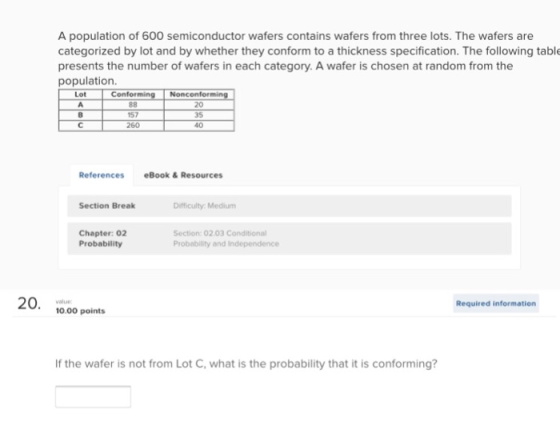Select Lot A row label
Screen dimensions: 560x430
click(x=80, y=105)
